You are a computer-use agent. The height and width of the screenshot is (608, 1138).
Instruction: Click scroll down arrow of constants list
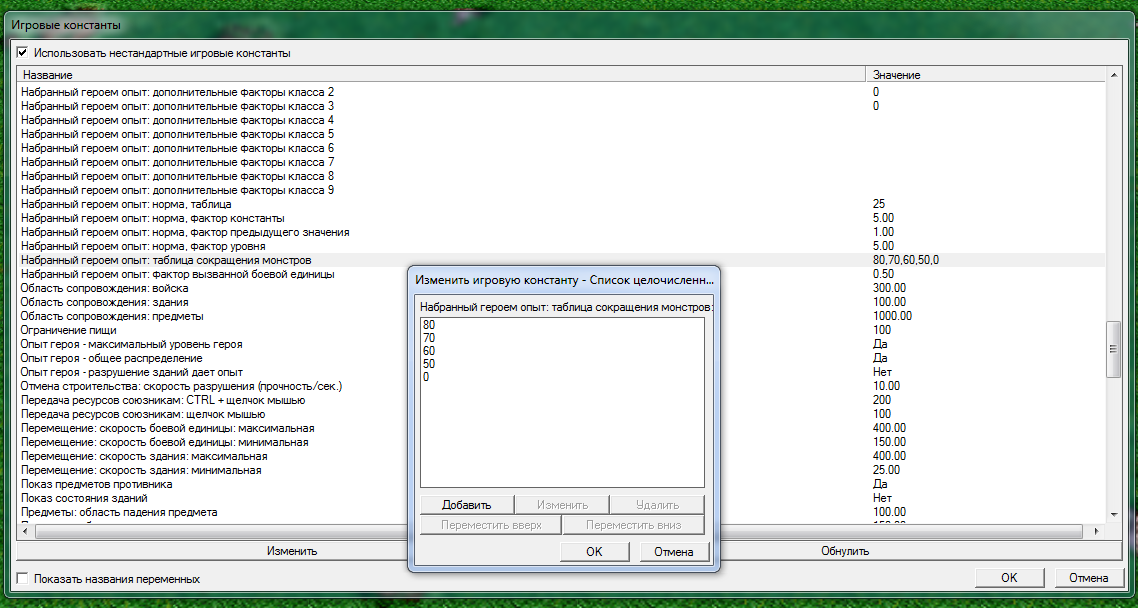[x=1113, y=516]
